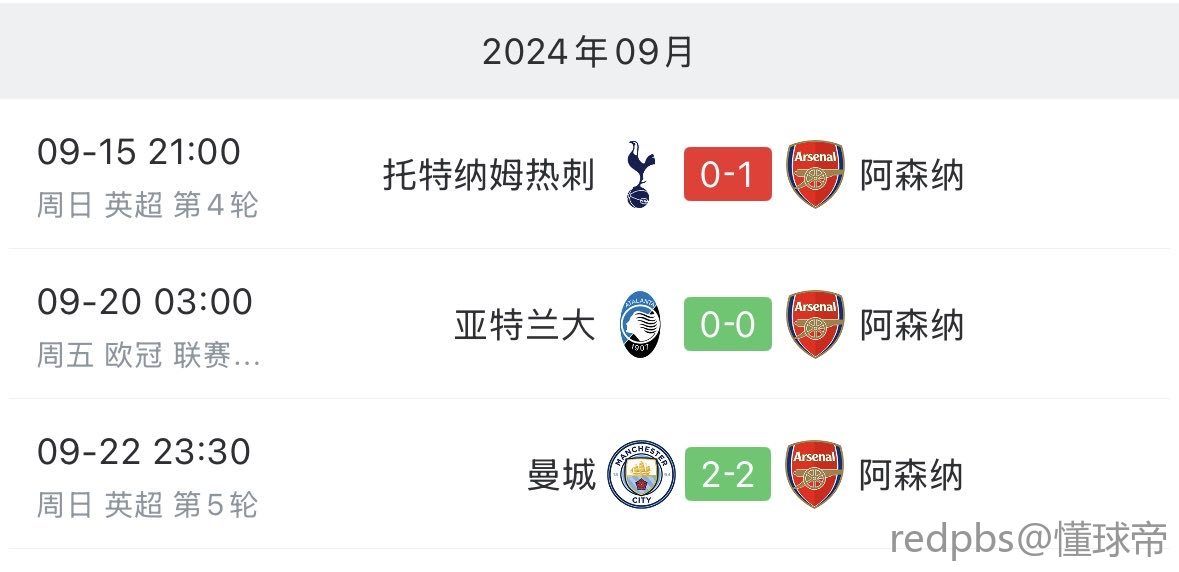The height and width of the screenshot is (572, 1179).
Task: Select team name 曼城
Action: tap(561, 475)
